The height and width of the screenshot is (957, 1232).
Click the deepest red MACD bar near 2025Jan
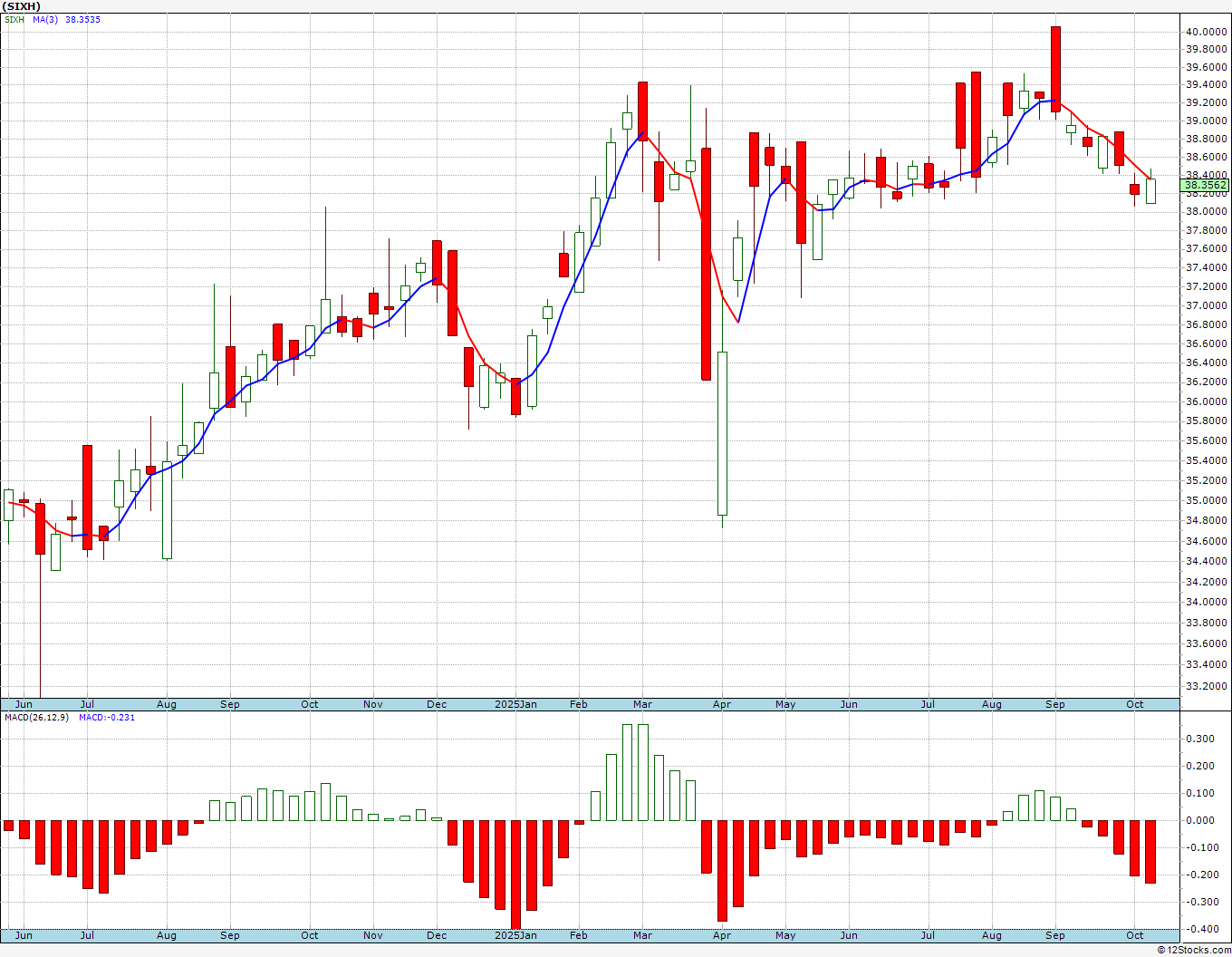(x=515, y=875)
